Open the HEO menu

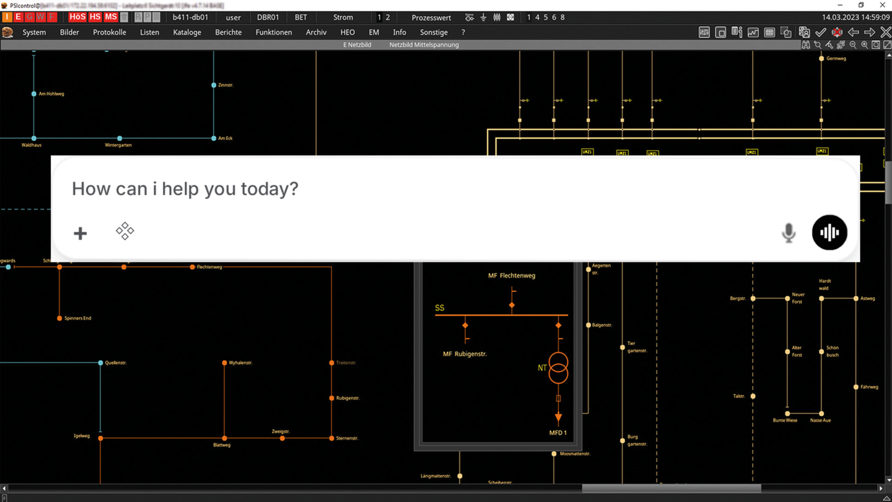point(348,32)
